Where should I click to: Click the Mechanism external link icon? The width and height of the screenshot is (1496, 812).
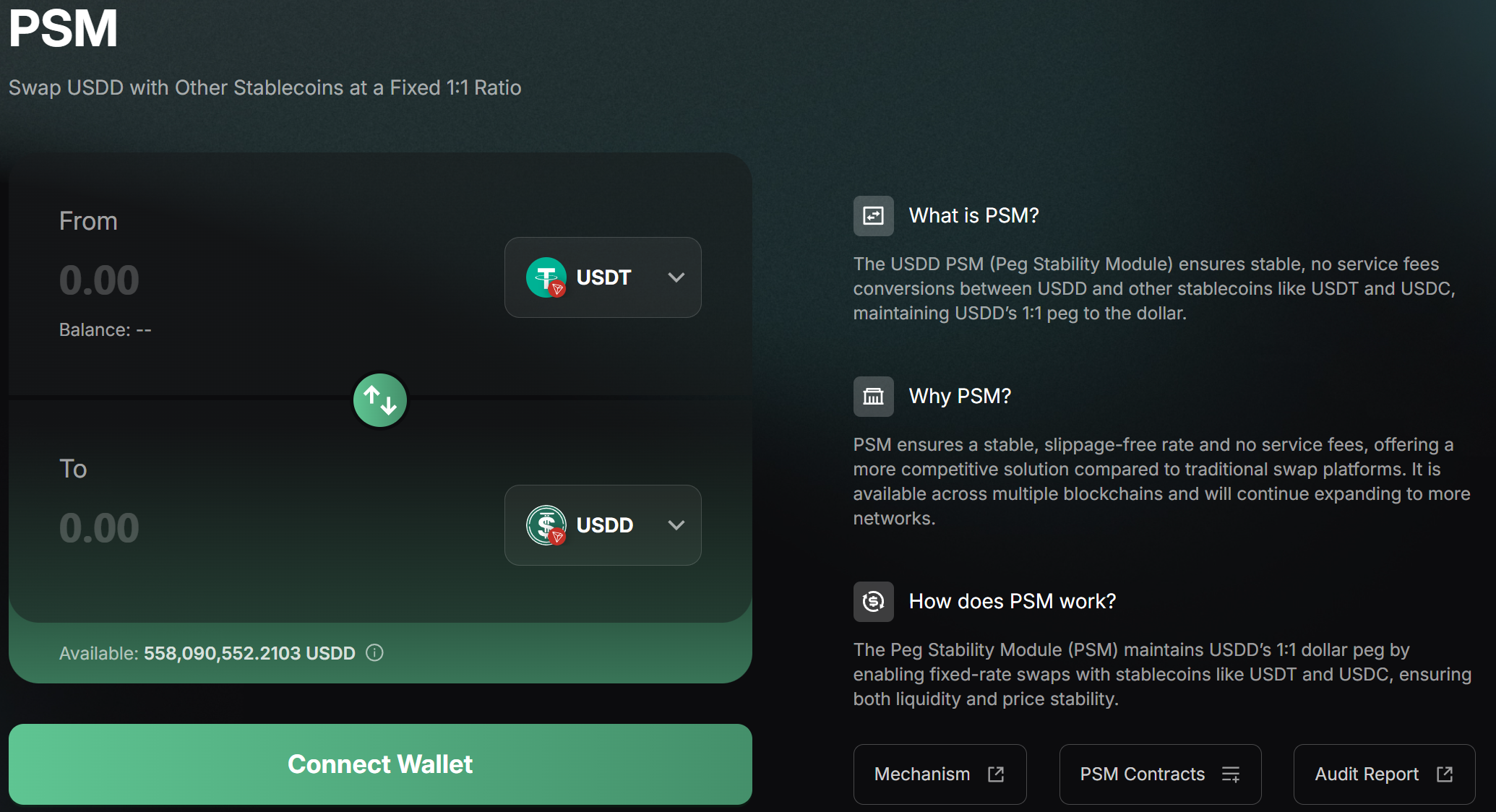(996, 774)
